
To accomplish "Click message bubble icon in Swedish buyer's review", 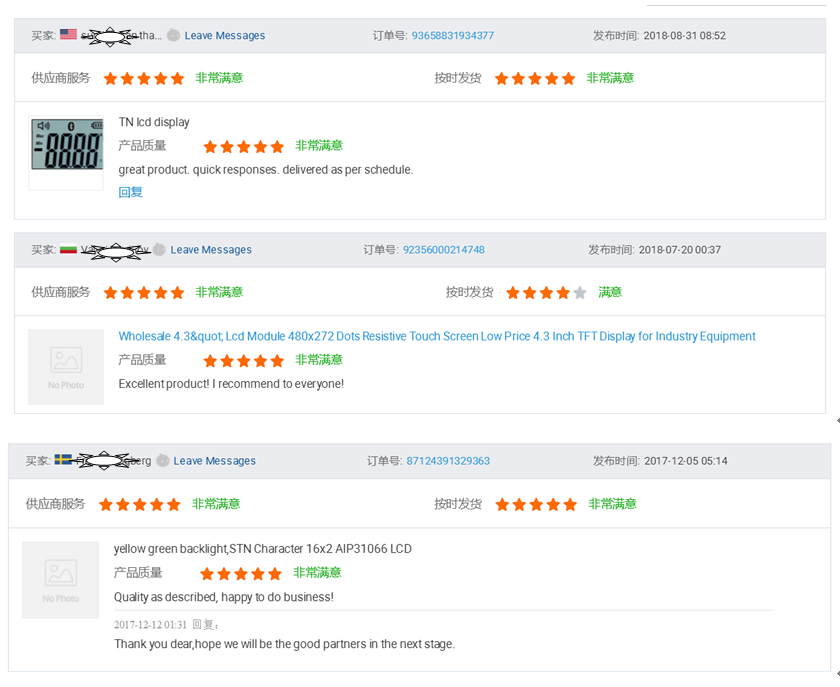I will (x=163, y=461).
